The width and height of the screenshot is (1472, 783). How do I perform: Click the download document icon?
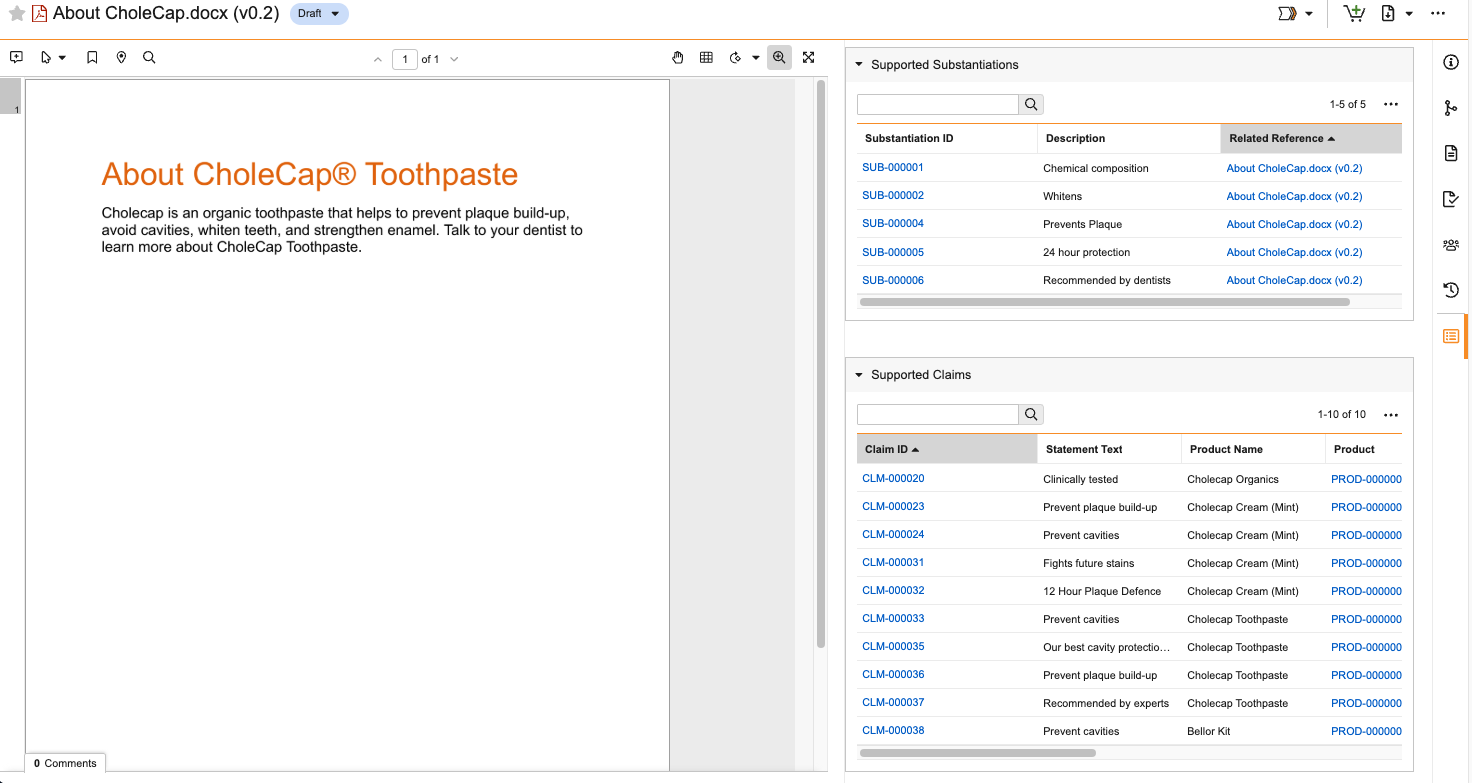tap(1388, 14)
